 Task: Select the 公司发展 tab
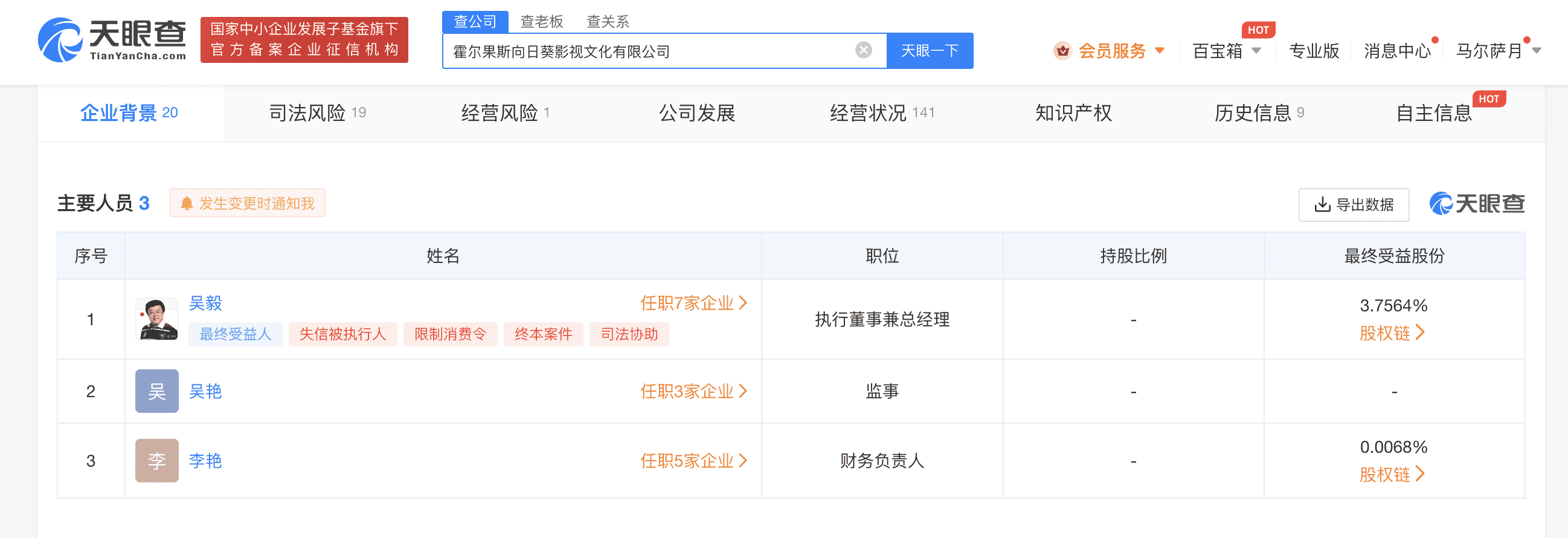click(x=697, y=112)
